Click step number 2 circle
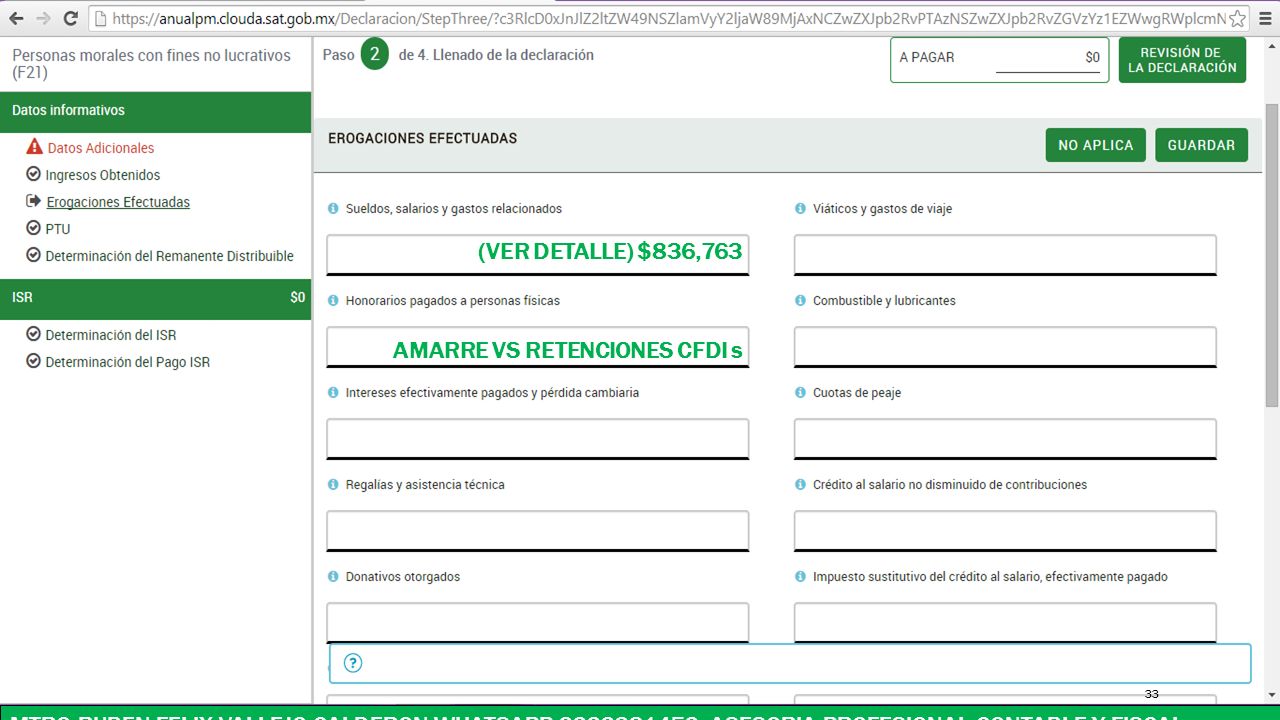Viewport: 1280px width, 720px height. pyautogui.click(x=374, y=54)
